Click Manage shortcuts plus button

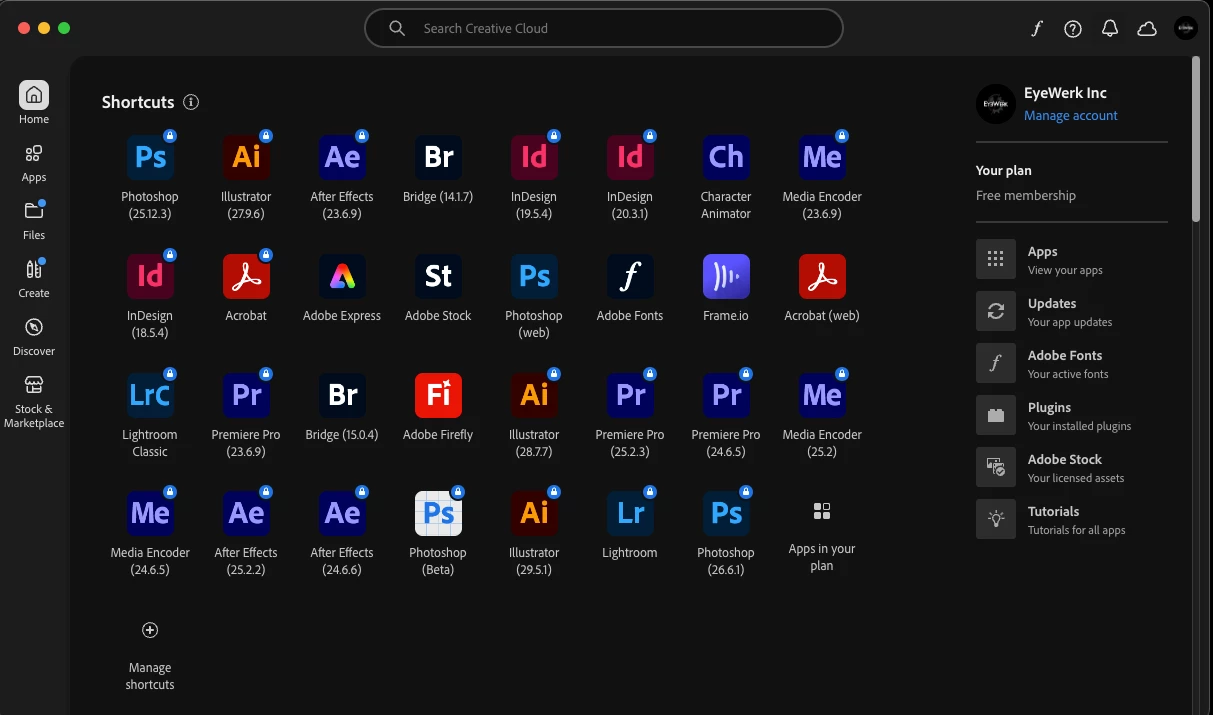[150, 630]
